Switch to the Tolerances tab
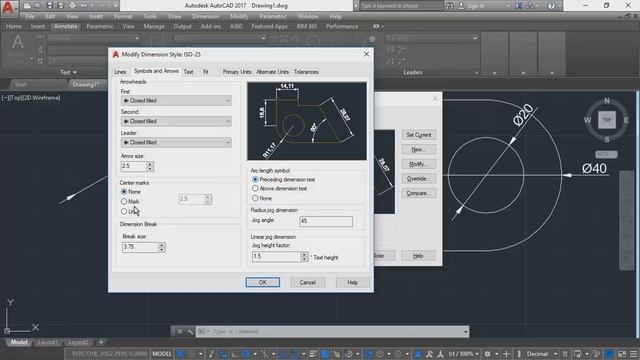Screen dimensions: 640x360 (306, 72)
